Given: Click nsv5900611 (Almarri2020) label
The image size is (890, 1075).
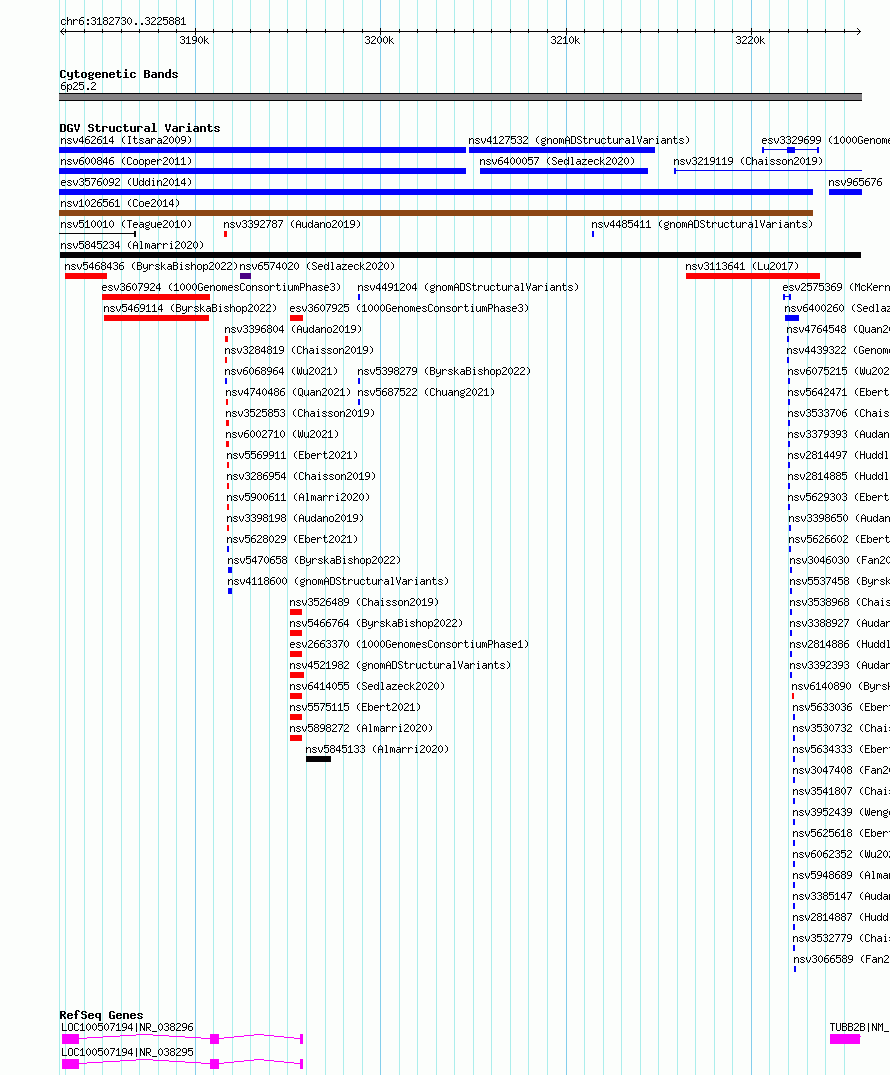Looking at the screenshot, I should [x=298, y=497].
